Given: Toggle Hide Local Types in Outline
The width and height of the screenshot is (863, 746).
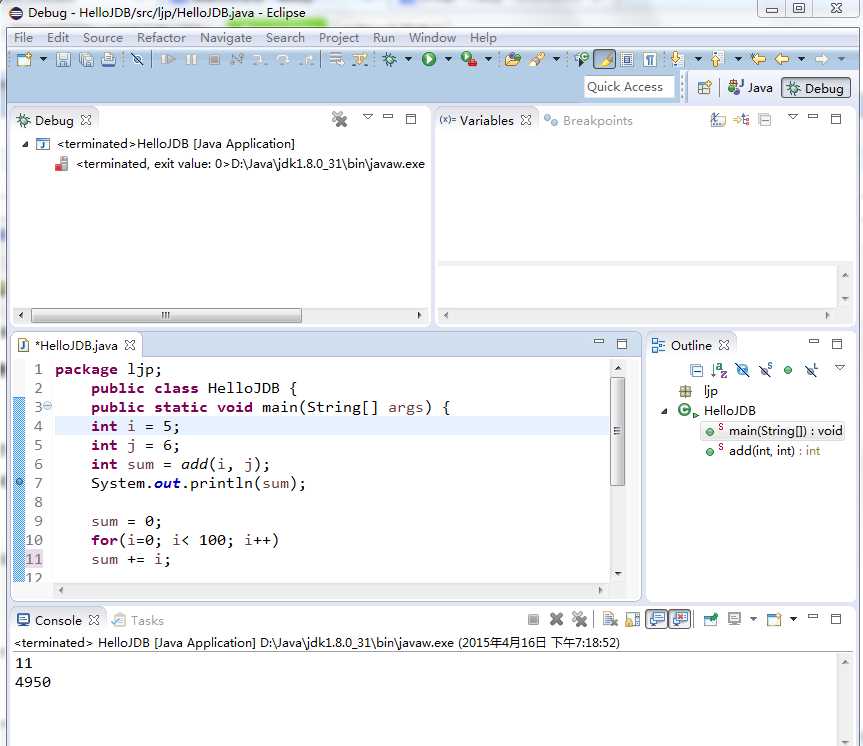Looking at the screenshot, I should pos(811,370).
